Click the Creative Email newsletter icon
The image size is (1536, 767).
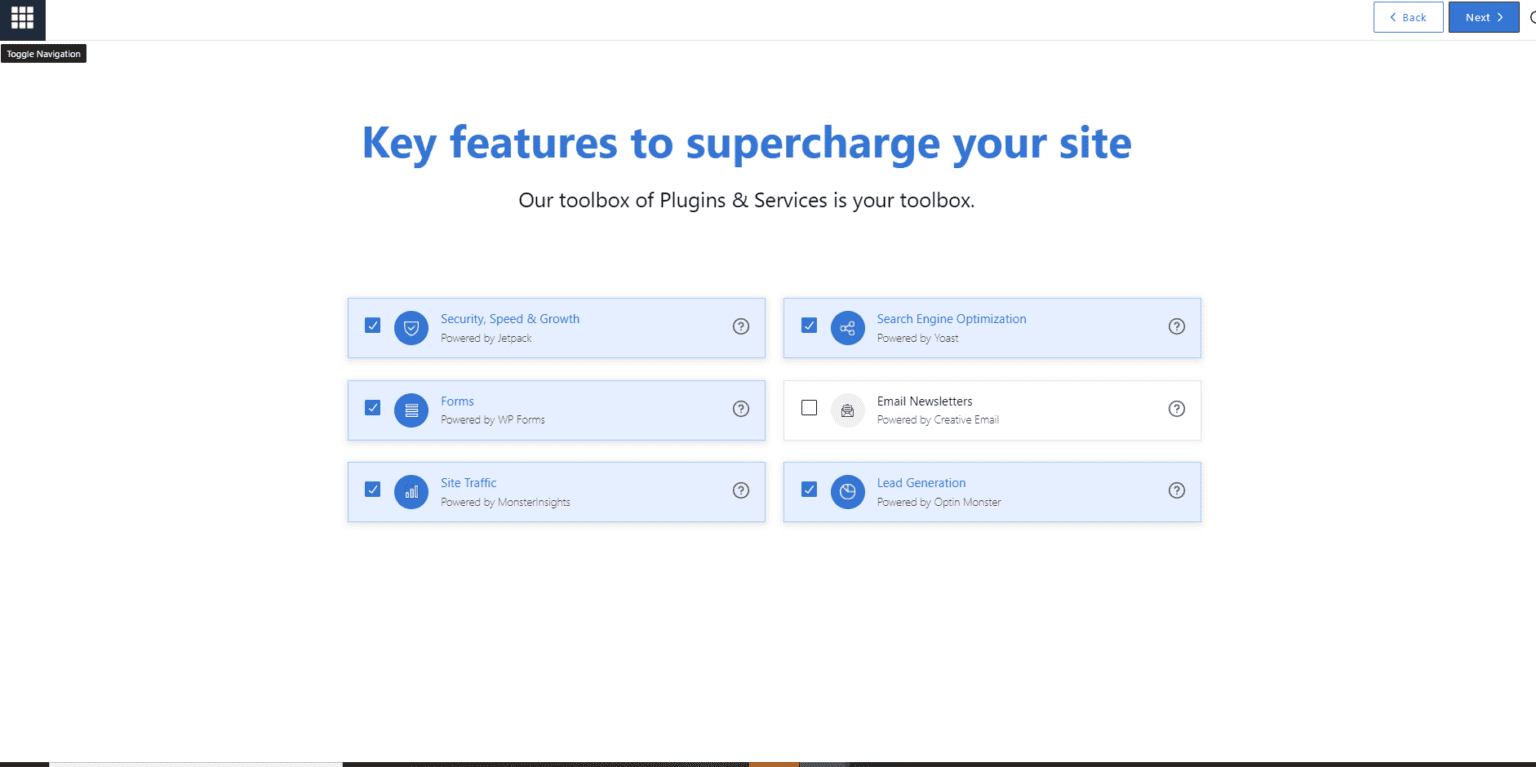tap(847, 410)
